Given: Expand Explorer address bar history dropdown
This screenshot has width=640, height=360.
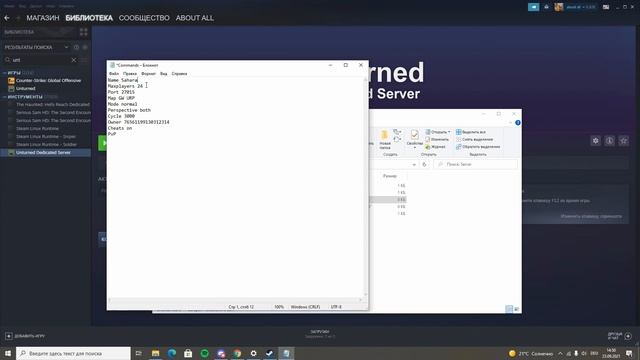Looking at the screenshot, I should tap(414, 164).
